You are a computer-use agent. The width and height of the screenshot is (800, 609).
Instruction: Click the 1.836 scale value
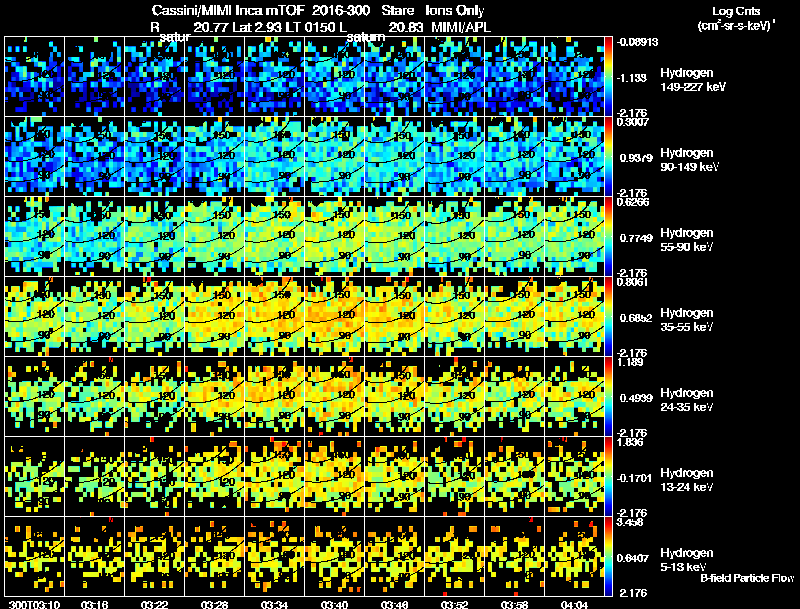[630, 442]
